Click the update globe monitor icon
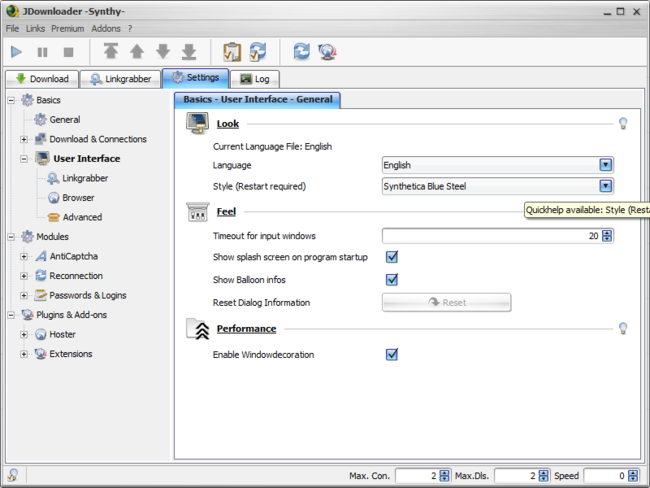Screen dimensions: 650x488 coord(327,52)
